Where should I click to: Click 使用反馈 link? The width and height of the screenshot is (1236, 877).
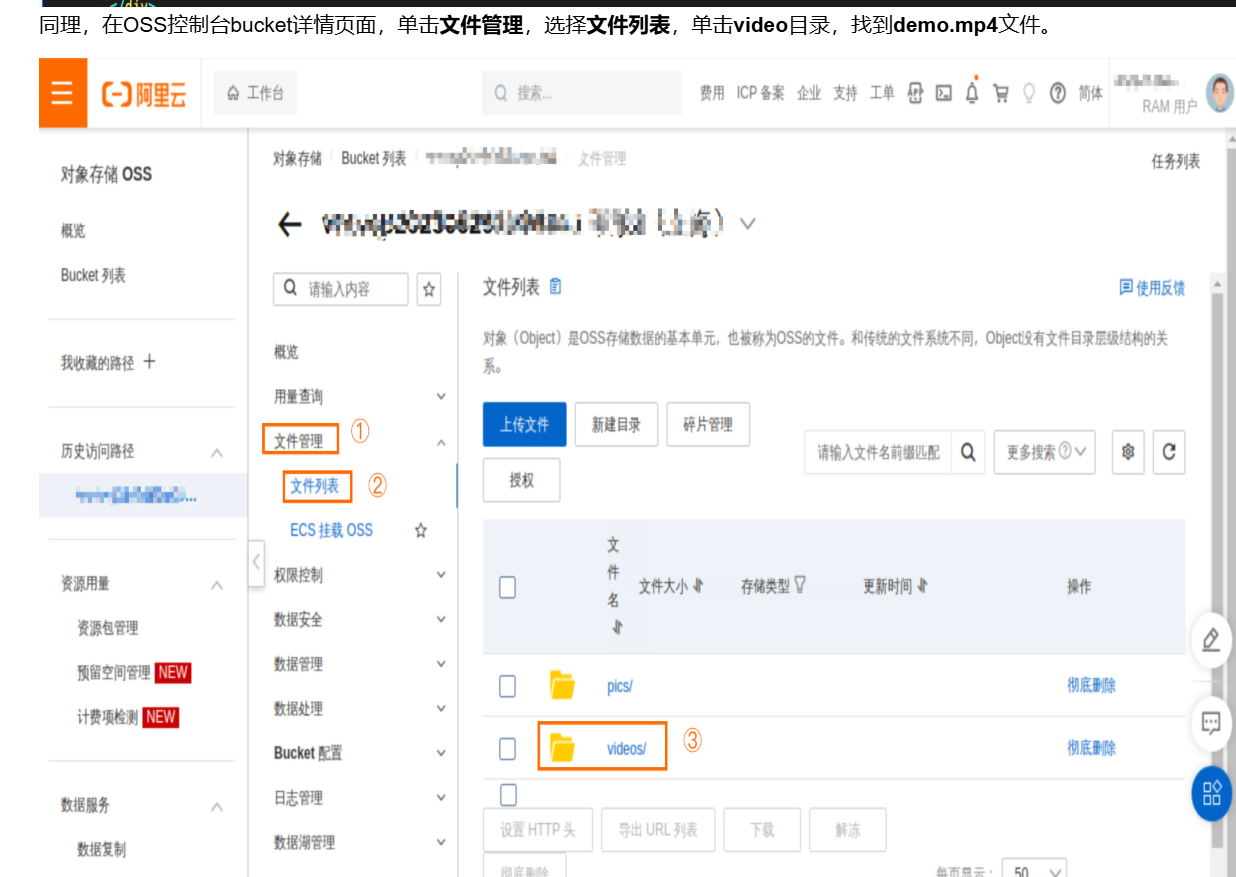[1152, 288]
